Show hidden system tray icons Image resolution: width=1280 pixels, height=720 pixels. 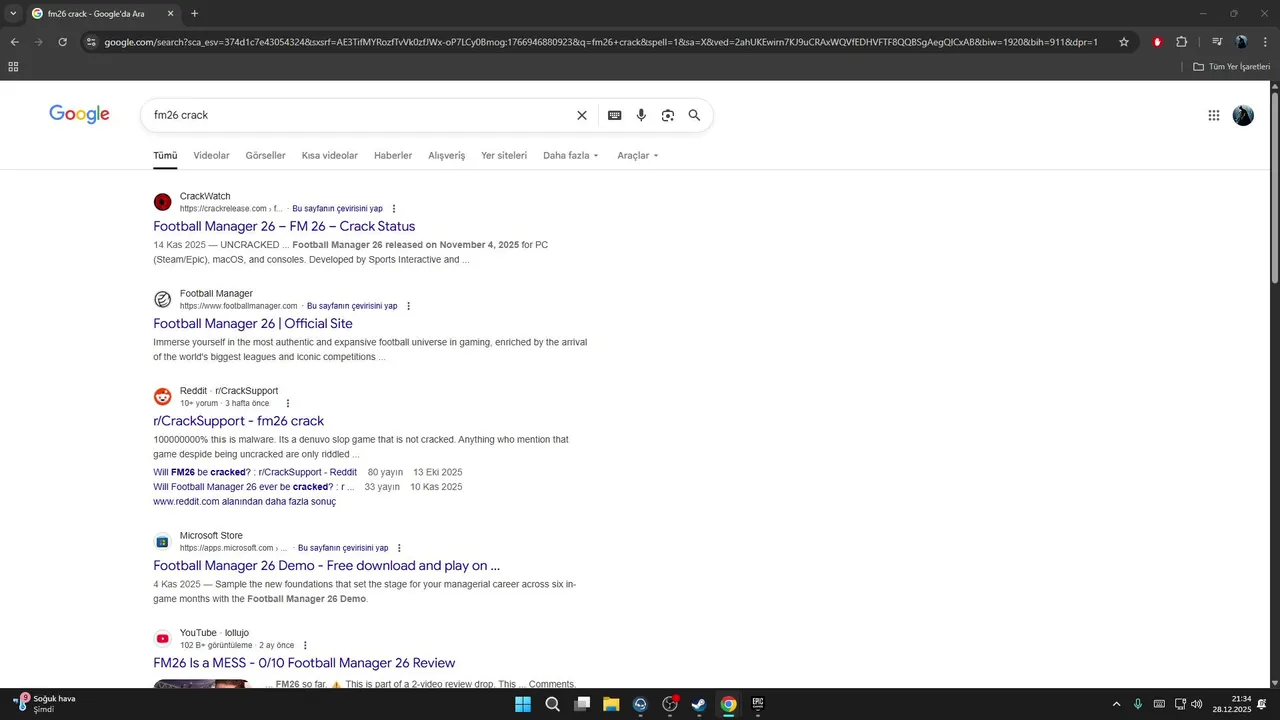1116,704
